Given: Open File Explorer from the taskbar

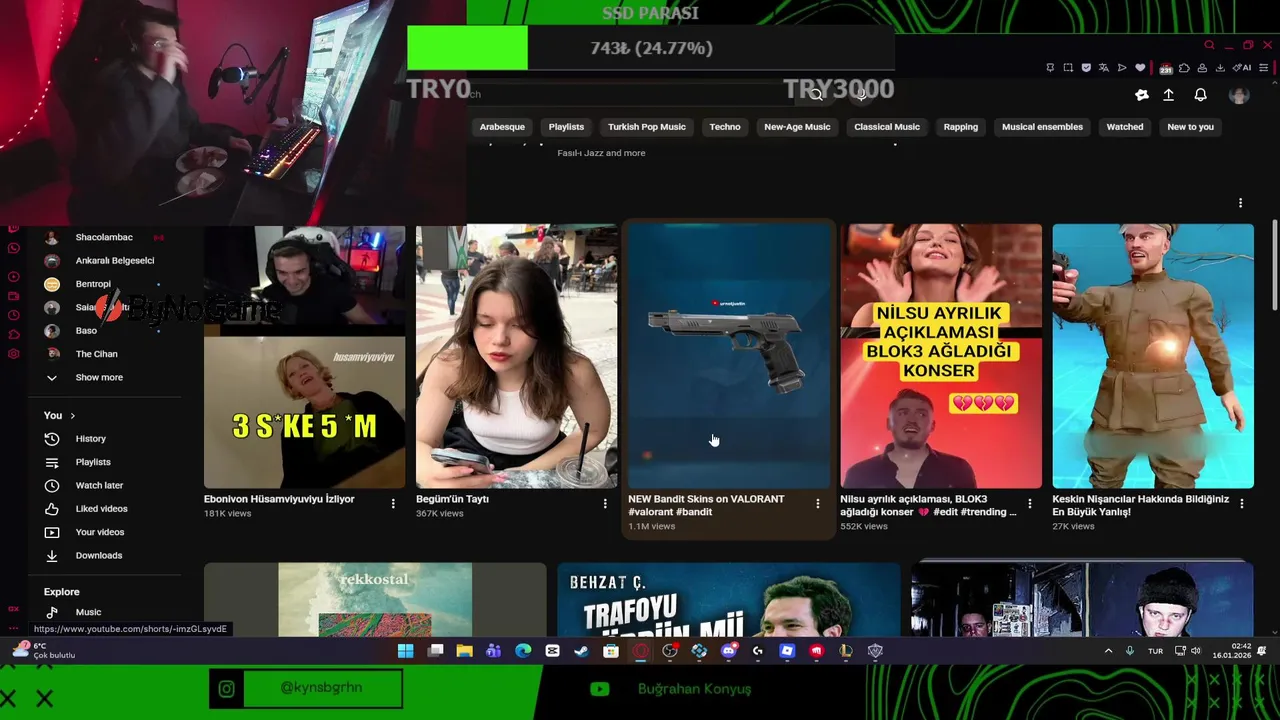Looking at the screenshot, I should [464, 651].
